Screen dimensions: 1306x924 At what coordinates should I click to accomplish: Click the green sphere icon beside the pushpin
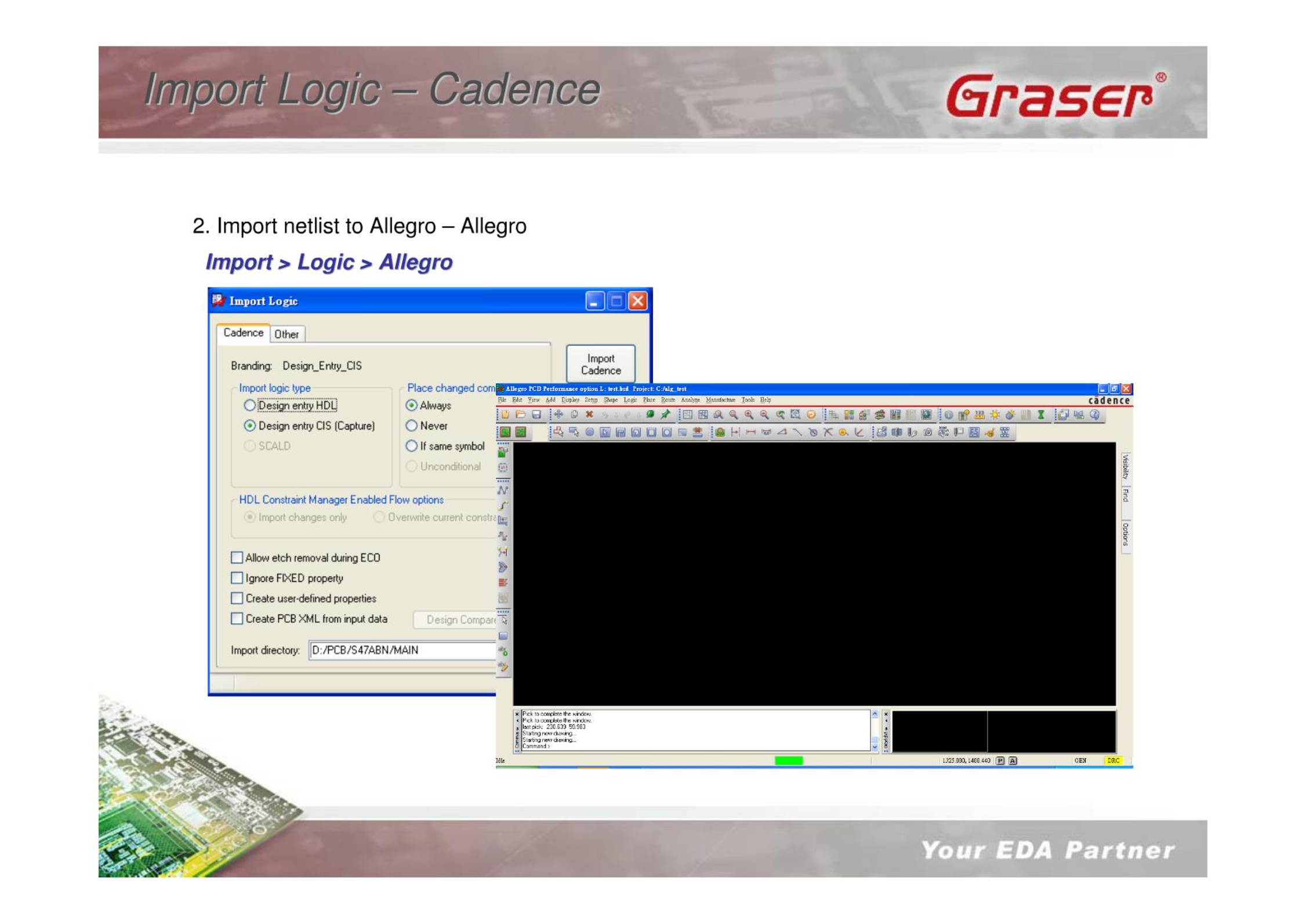pos(650,414)
